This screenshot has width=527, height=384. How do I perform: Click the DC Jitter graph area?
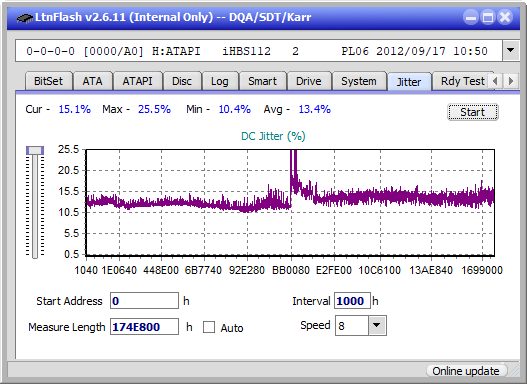click(290, 203)
